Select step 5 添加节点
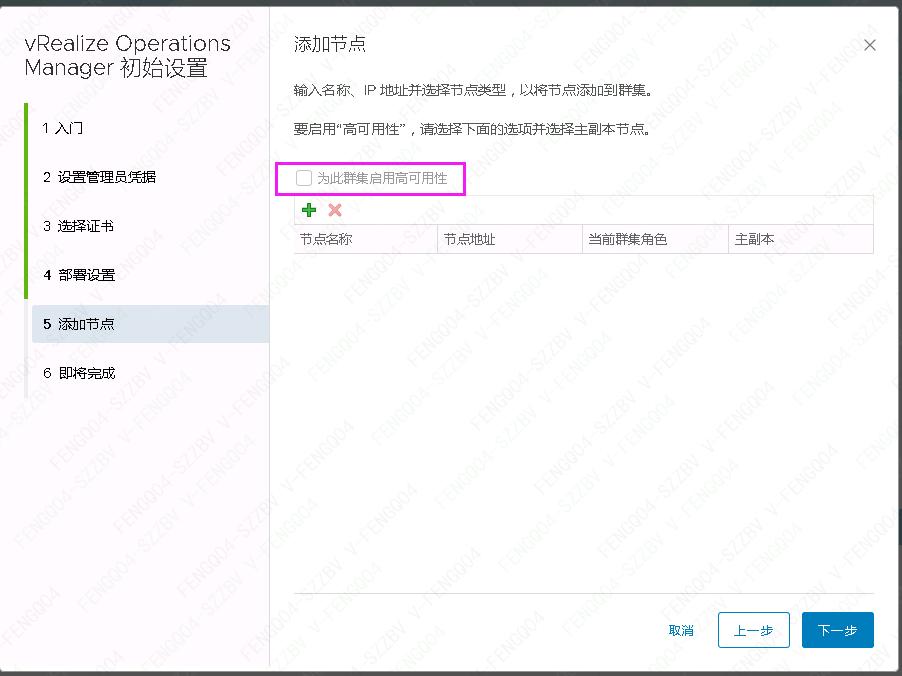Screen dimensions: 902x676 (x=150, y=324)
